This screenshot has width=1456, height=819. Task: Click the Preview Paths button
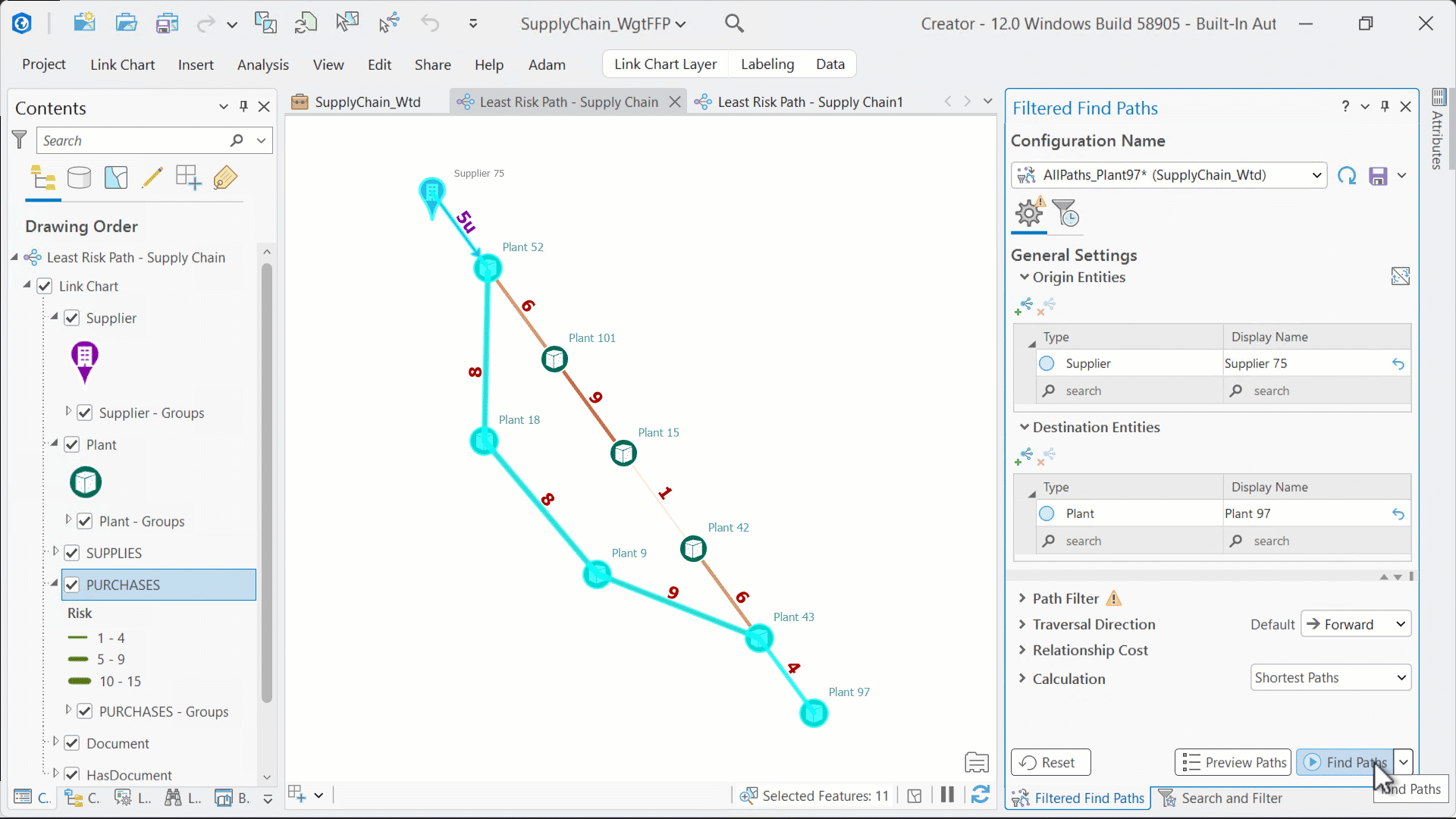click(1232, 762)
